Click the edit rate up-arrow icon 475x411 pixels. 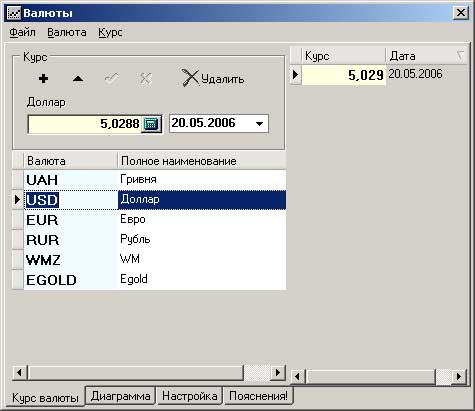coord(78,79)
